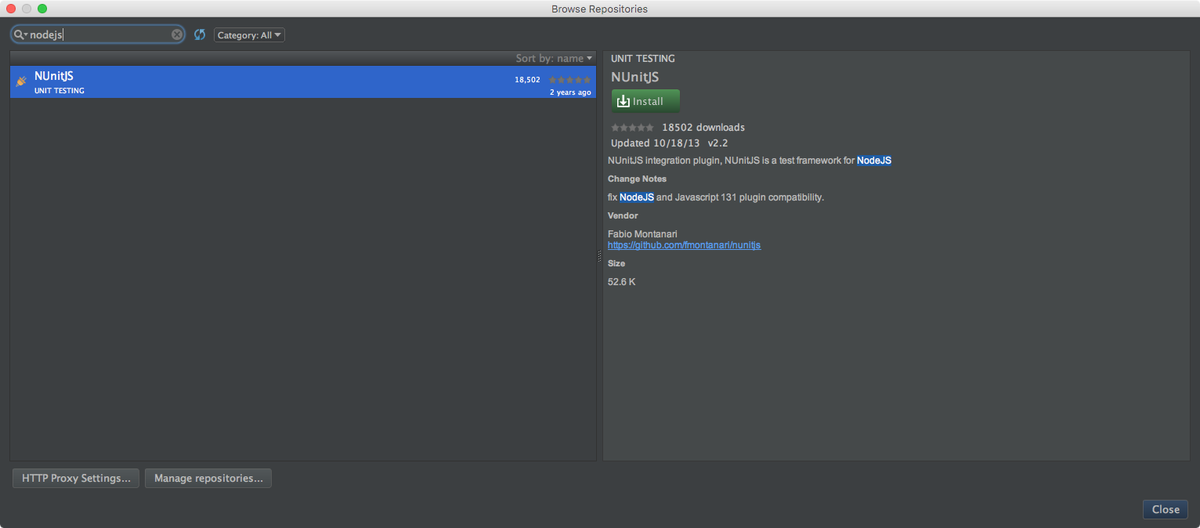
Task: Click the star rating in details panel
Action: (x=632, y=127)
